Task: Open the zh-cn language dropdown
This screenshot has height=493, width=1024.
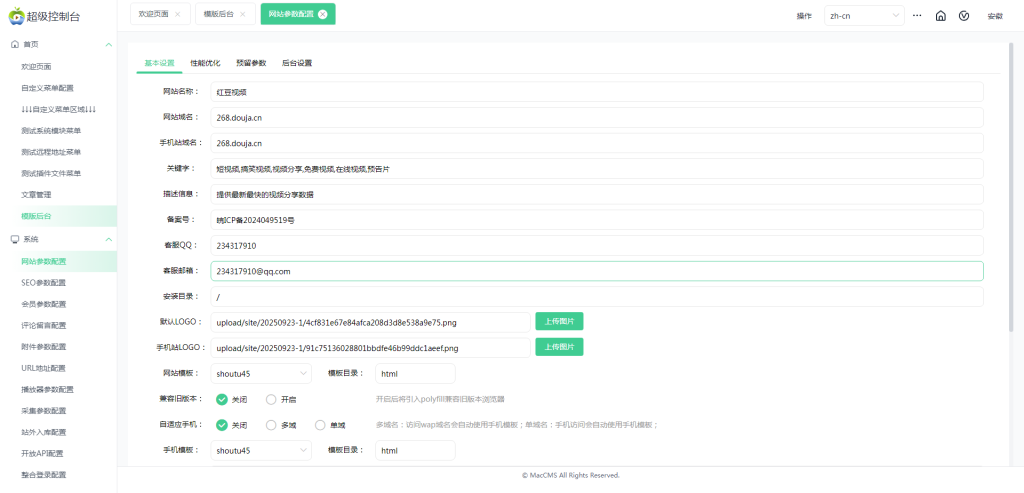Action: 862,16
